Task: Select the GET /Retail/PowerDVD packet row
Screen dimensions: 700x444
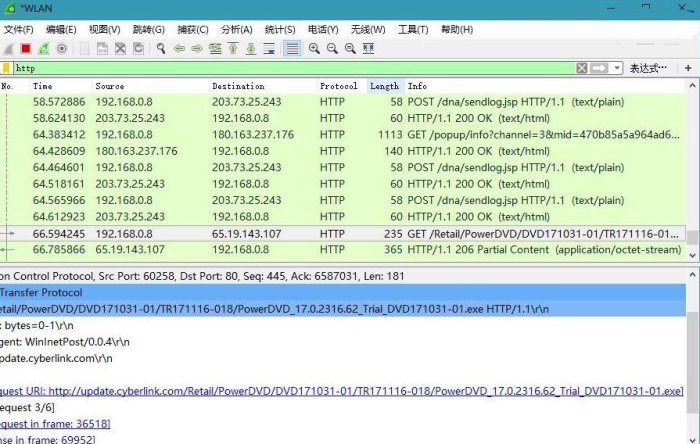Action: coord(343,234)
